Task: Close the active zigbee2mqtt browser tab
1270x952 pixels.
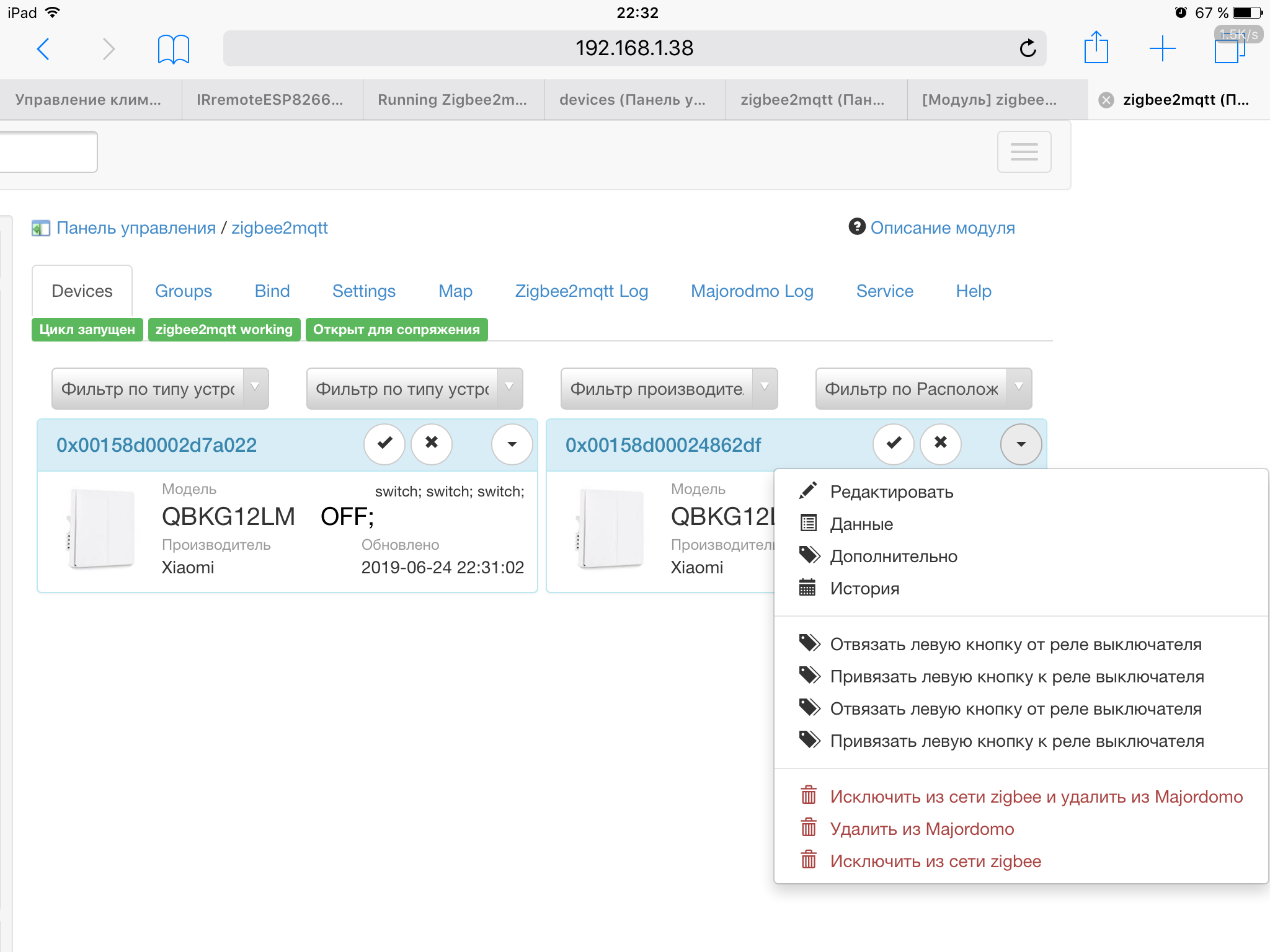Action: click(1106, 100)
